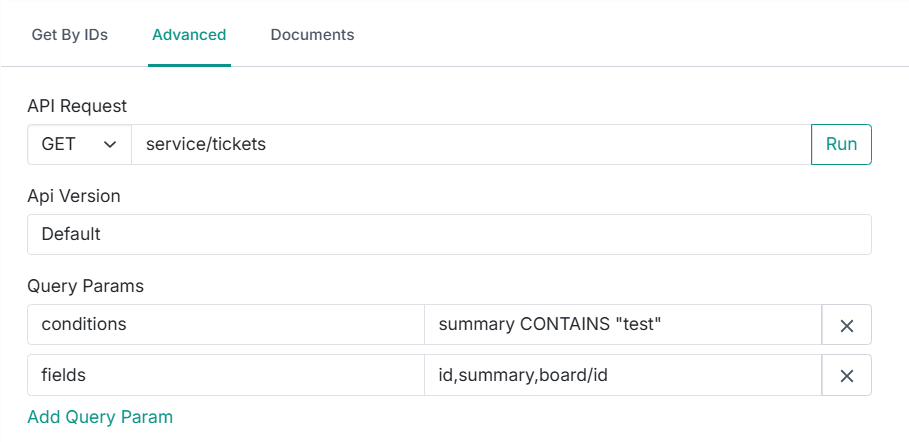Click the Add Query Param link
The image size is (909, 442).
point(100,417)
